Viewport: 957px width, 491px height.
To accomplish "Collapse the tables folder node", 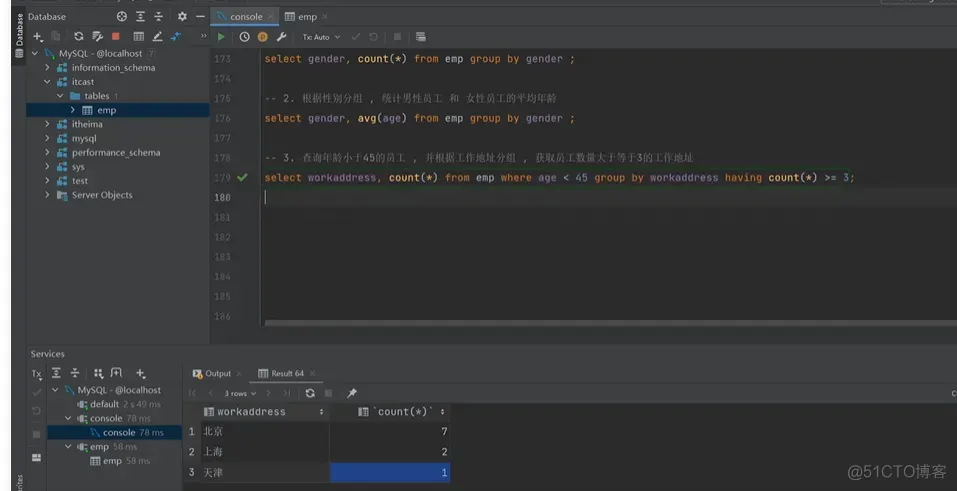I will click(60, 96).
